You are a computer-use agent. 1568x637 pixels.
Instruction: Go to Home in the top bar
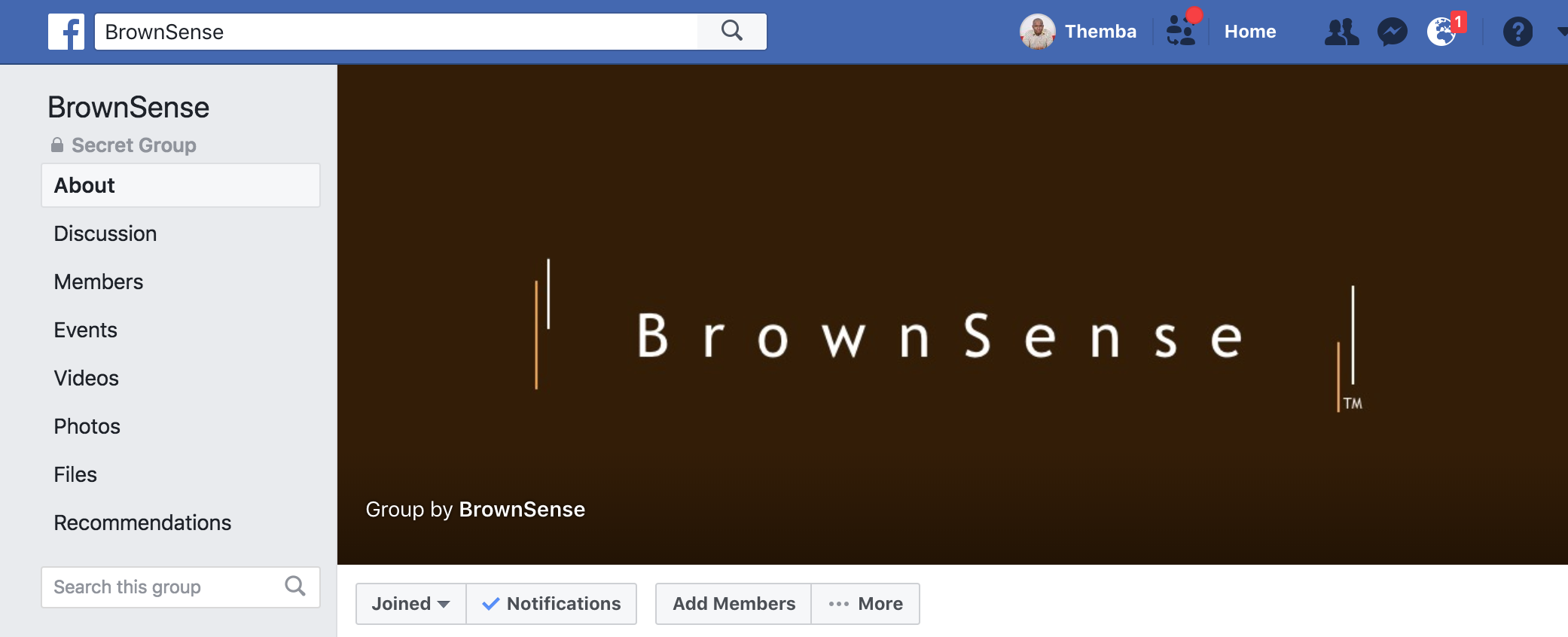pyautogui.click(x=1250, y=32)
